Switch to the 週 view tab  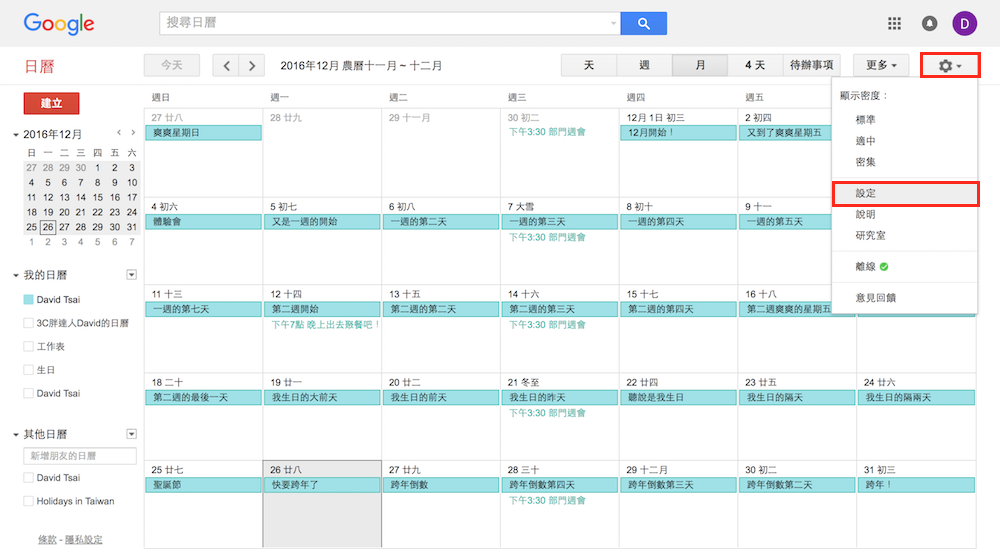pyautogui.click(x=644, y=66)
